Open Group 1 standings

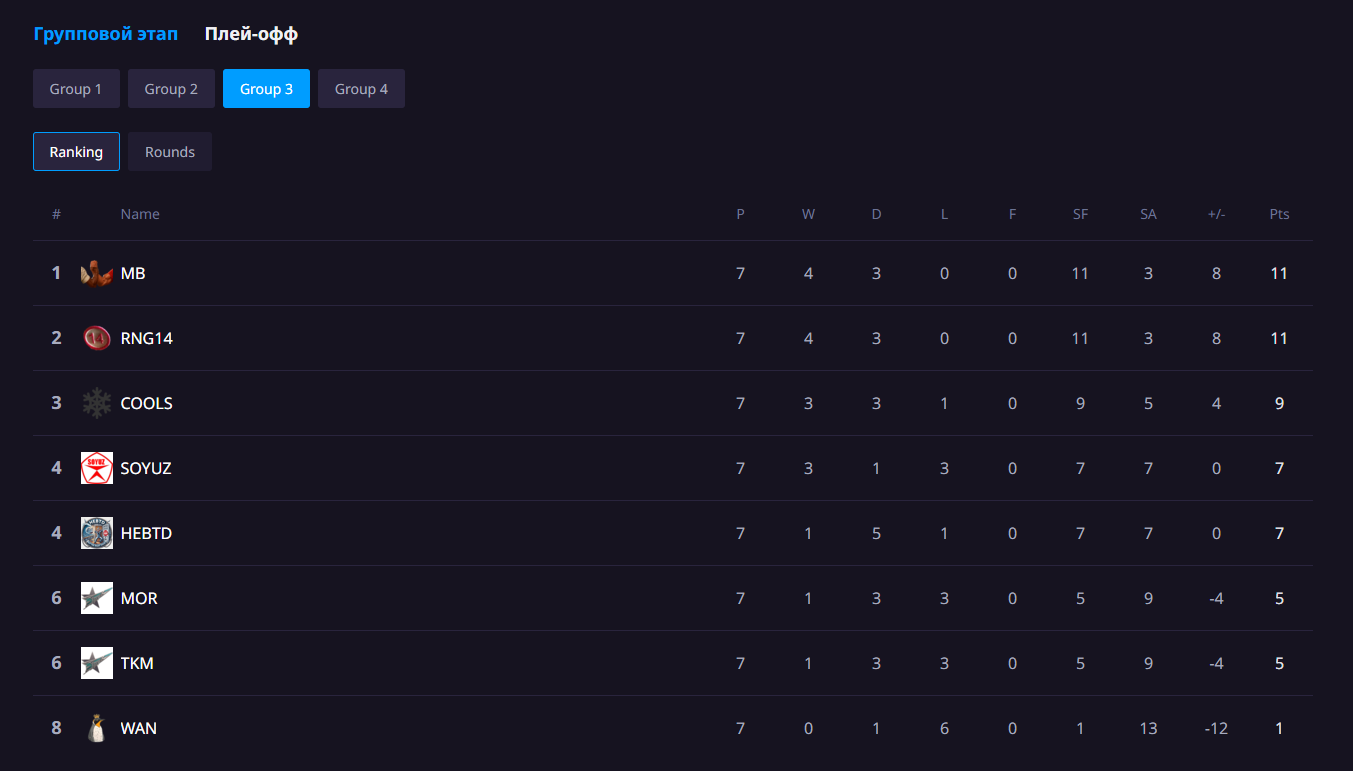tap(76, 89)
